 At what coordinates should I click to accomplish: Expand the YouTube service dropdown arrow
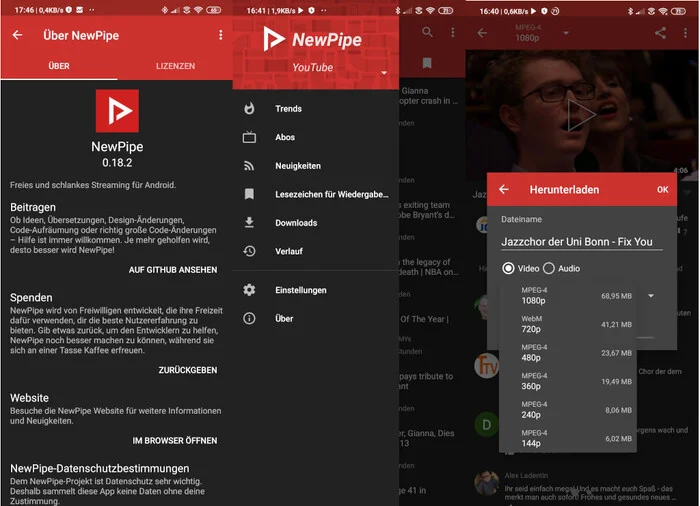click(x=384, y=73)
